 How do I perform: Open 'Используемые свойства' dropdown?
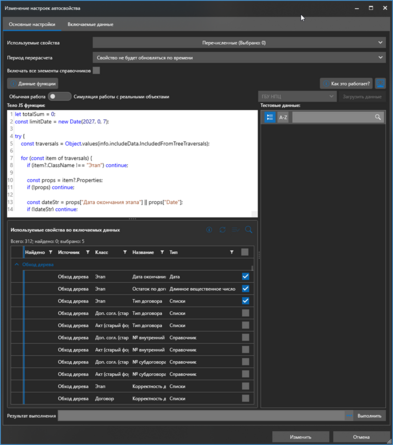point(239,43)
